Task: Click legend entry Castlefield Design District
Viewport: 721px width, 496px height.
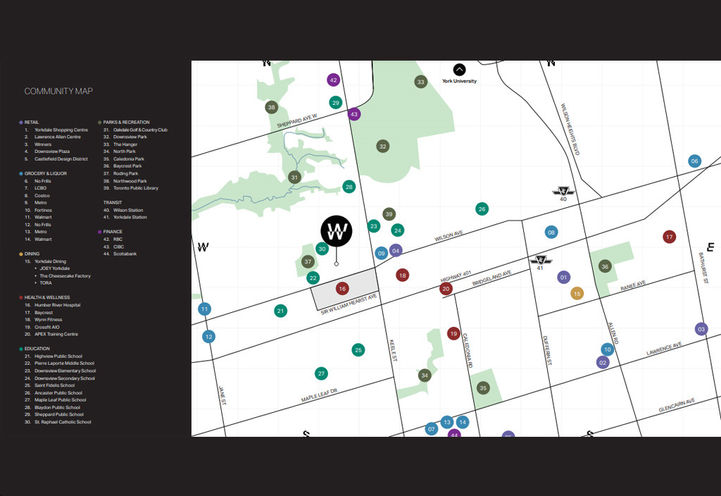Action: coord(56,159)
